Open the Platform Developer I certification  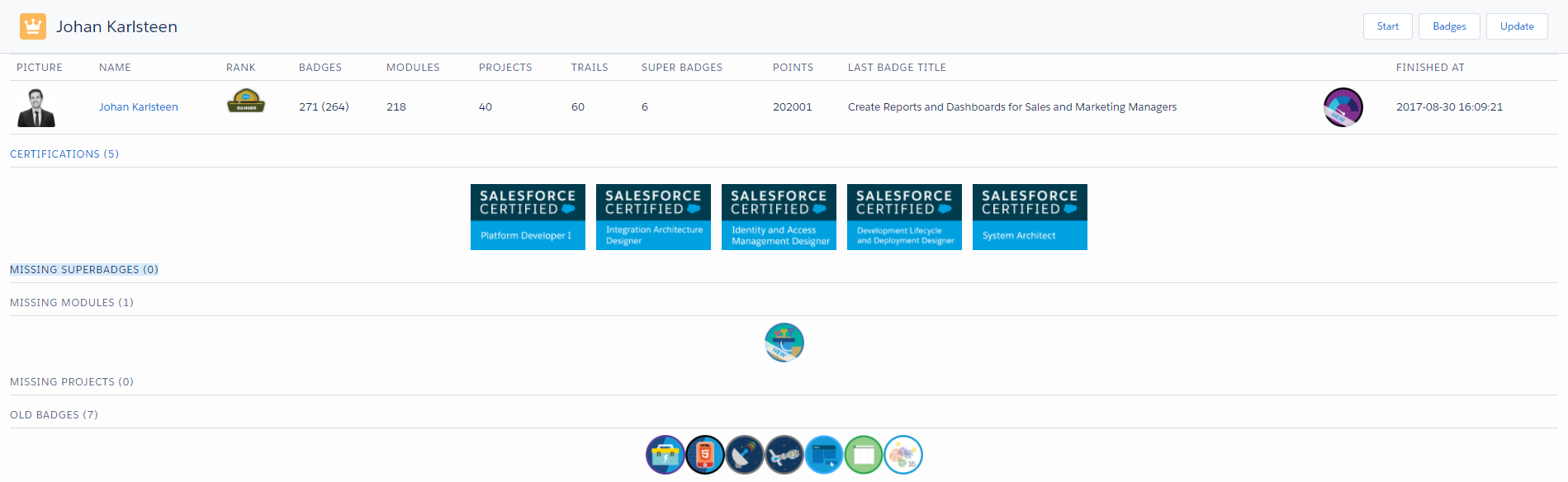click(x=528, y=217)
